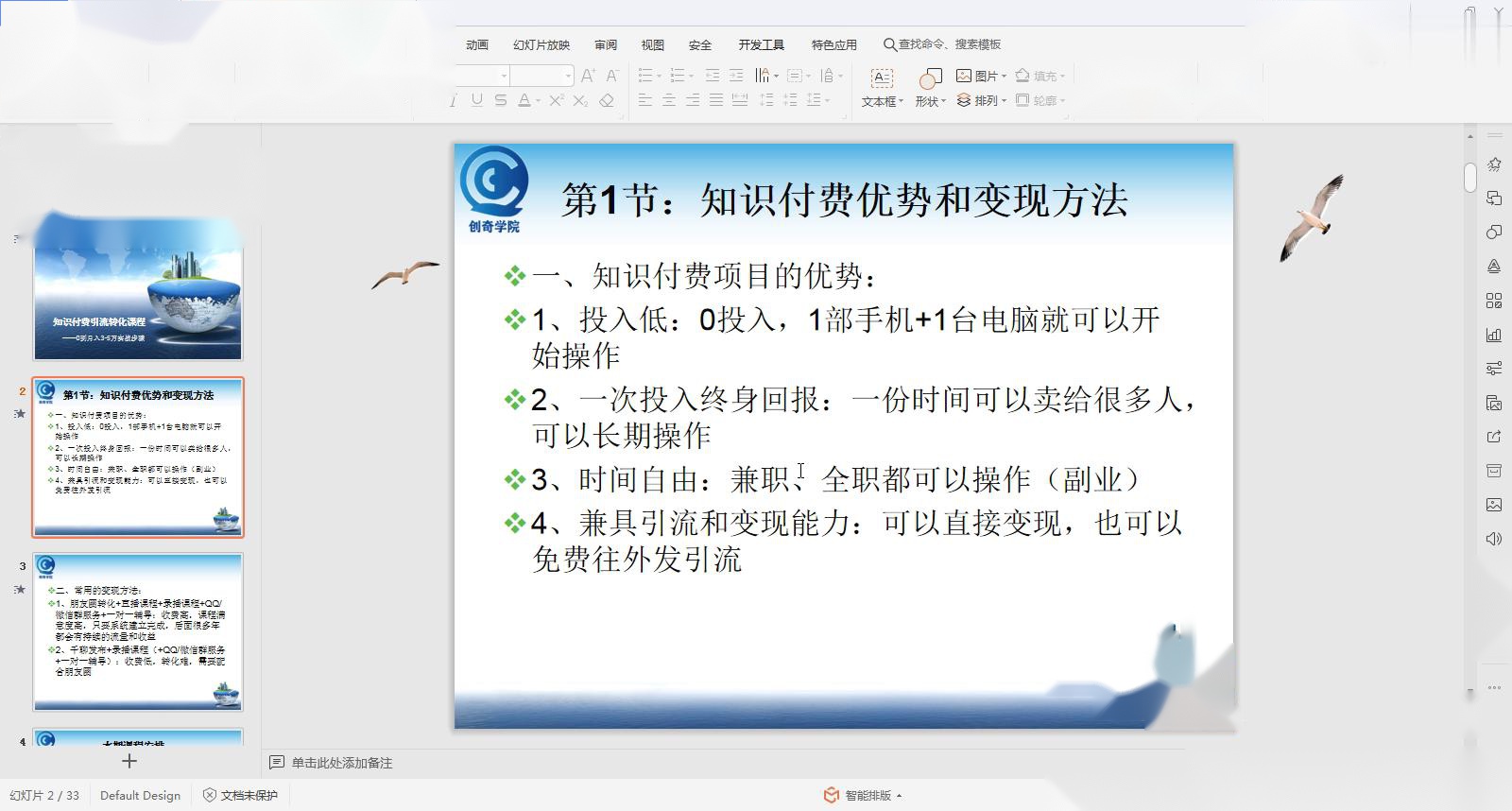The height and width of the screenshot is (811, 1512).
Task: Open 智能排版 smart layout button
Action: 862,795
